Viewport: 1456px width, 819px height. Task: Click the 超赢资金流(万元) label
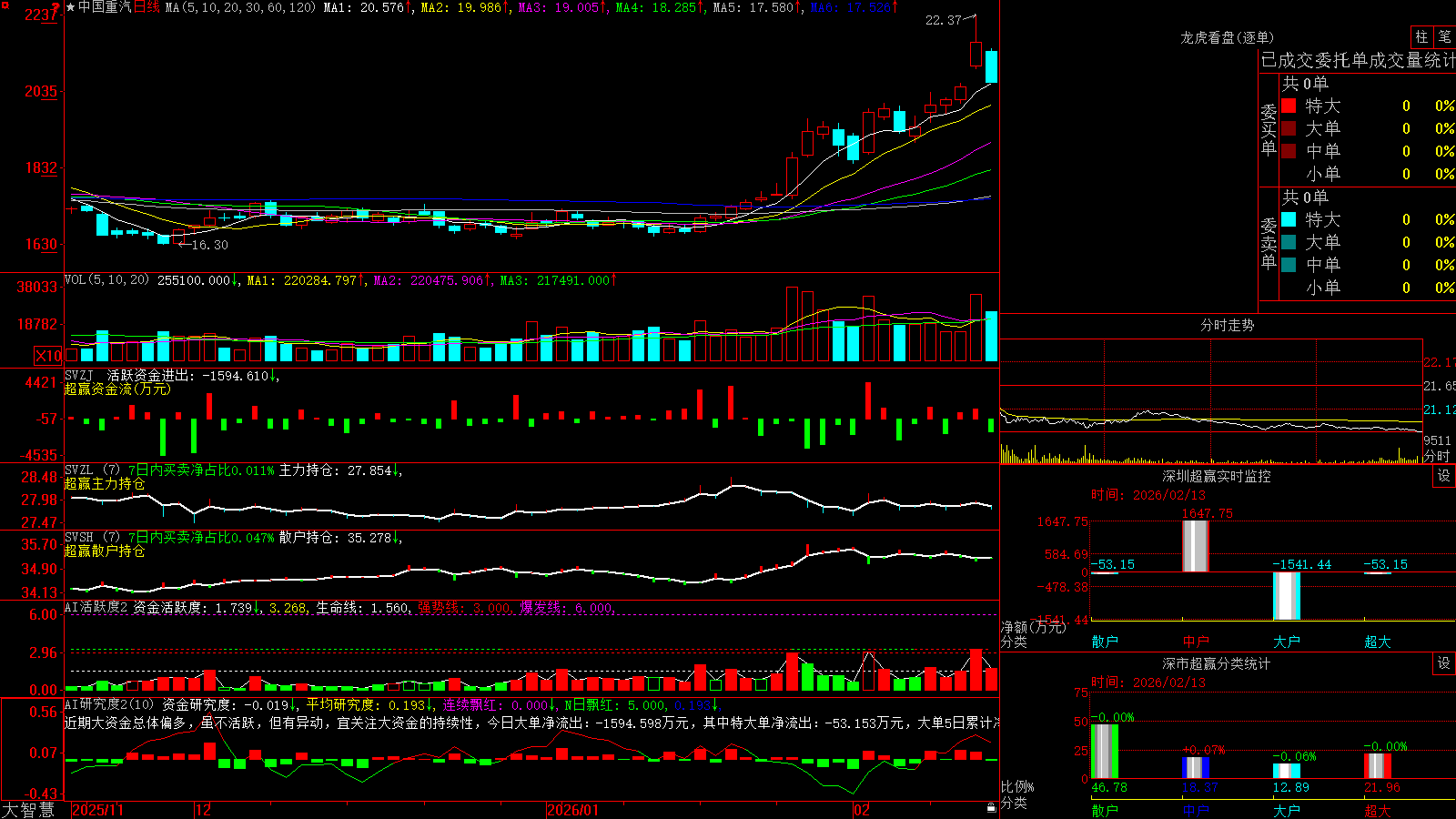(x=117, y=389)
